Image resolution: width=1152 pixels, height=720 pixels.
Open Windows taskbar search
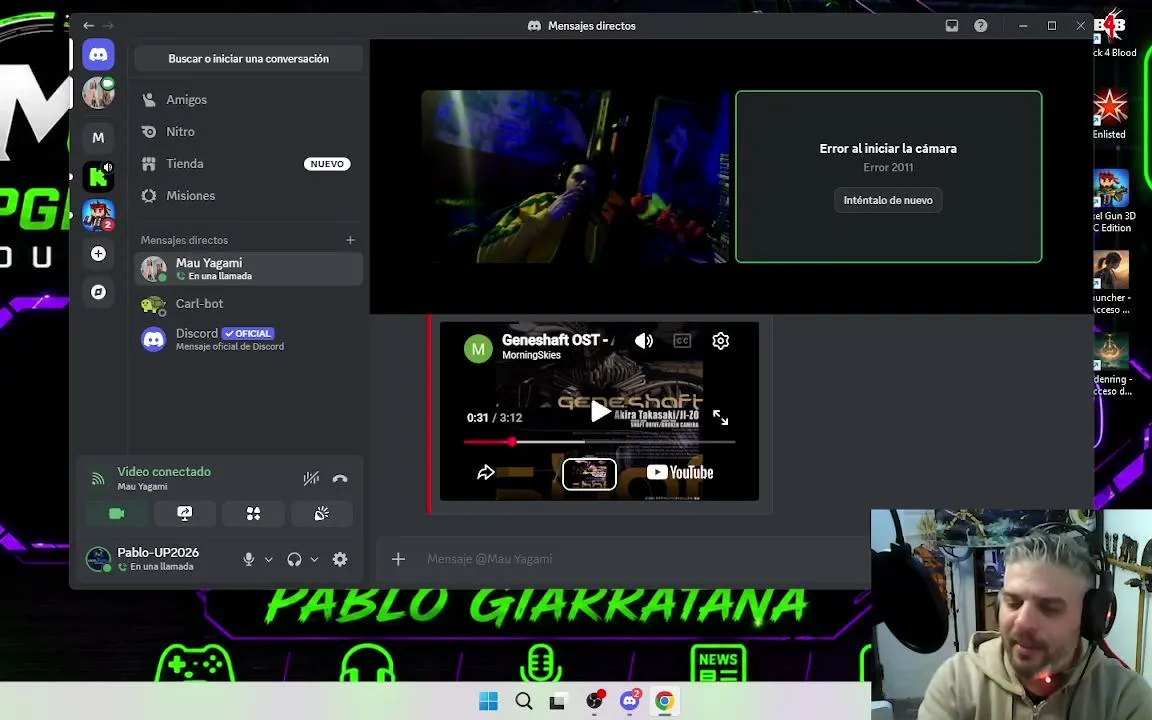point(523,701)
